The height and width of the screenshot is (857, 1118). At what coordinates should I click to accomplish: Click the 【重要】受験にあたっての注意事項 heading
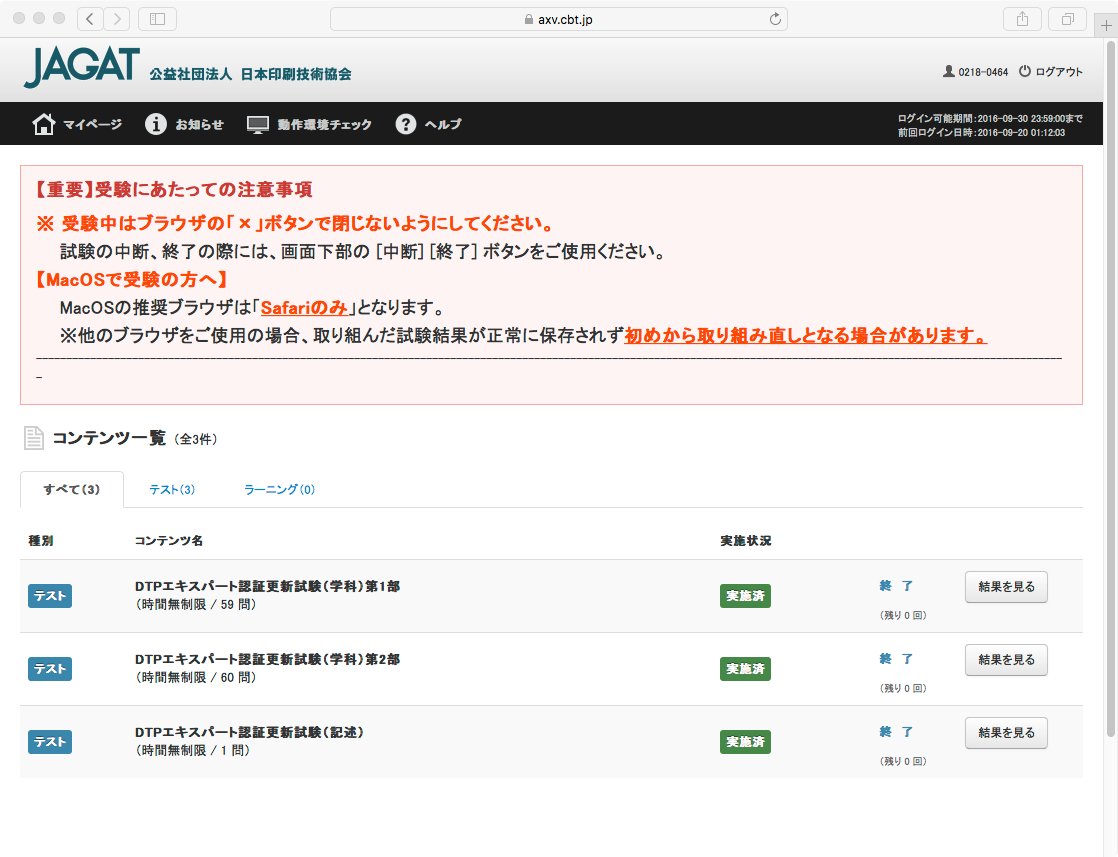[174, 190]
